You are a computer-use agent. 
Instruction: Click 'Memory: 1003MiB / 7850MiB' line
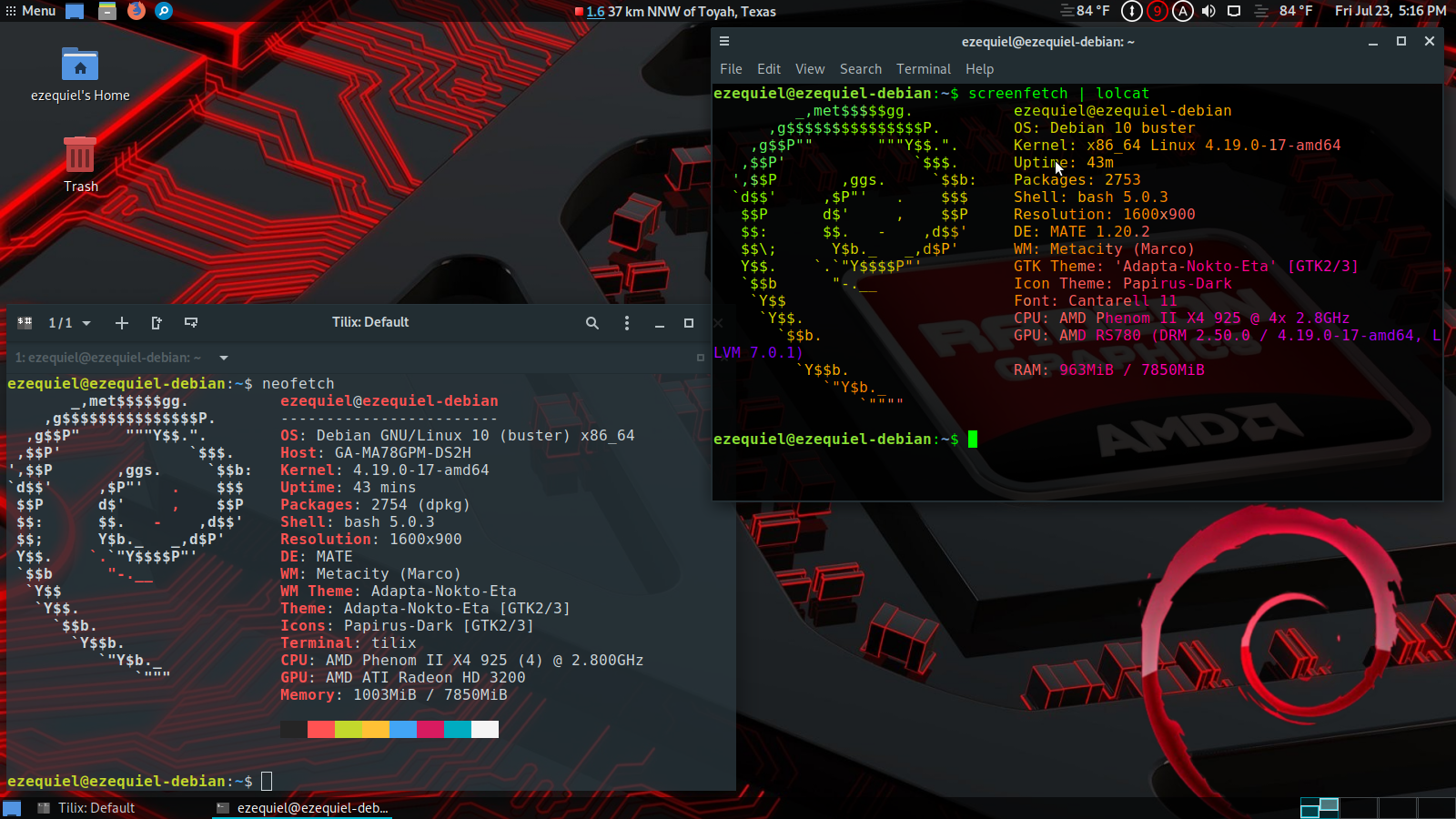(394, 695)
